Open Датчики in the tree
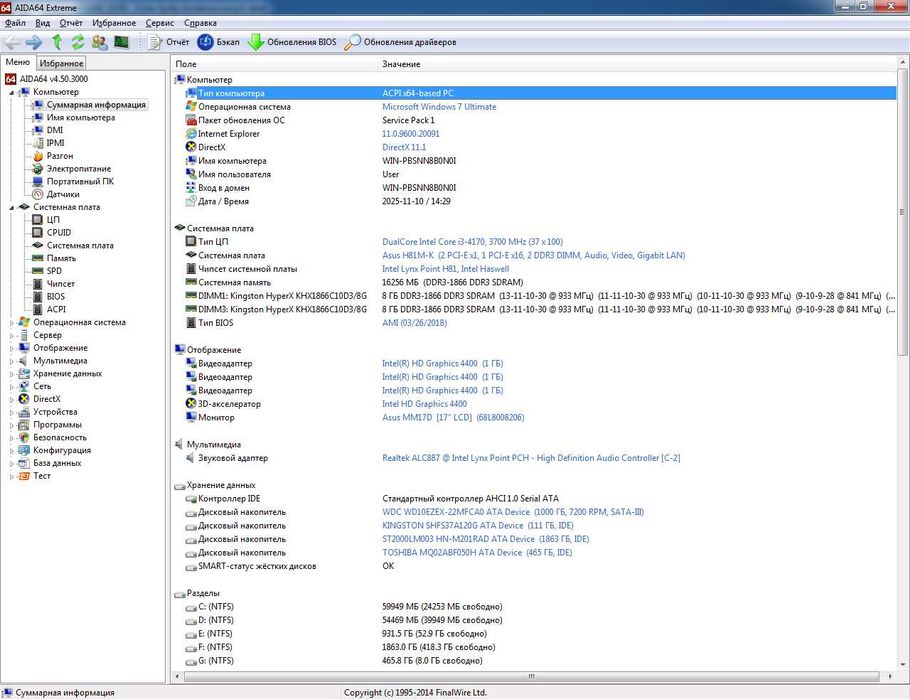The image size is (910, 700). coord(63,194)
